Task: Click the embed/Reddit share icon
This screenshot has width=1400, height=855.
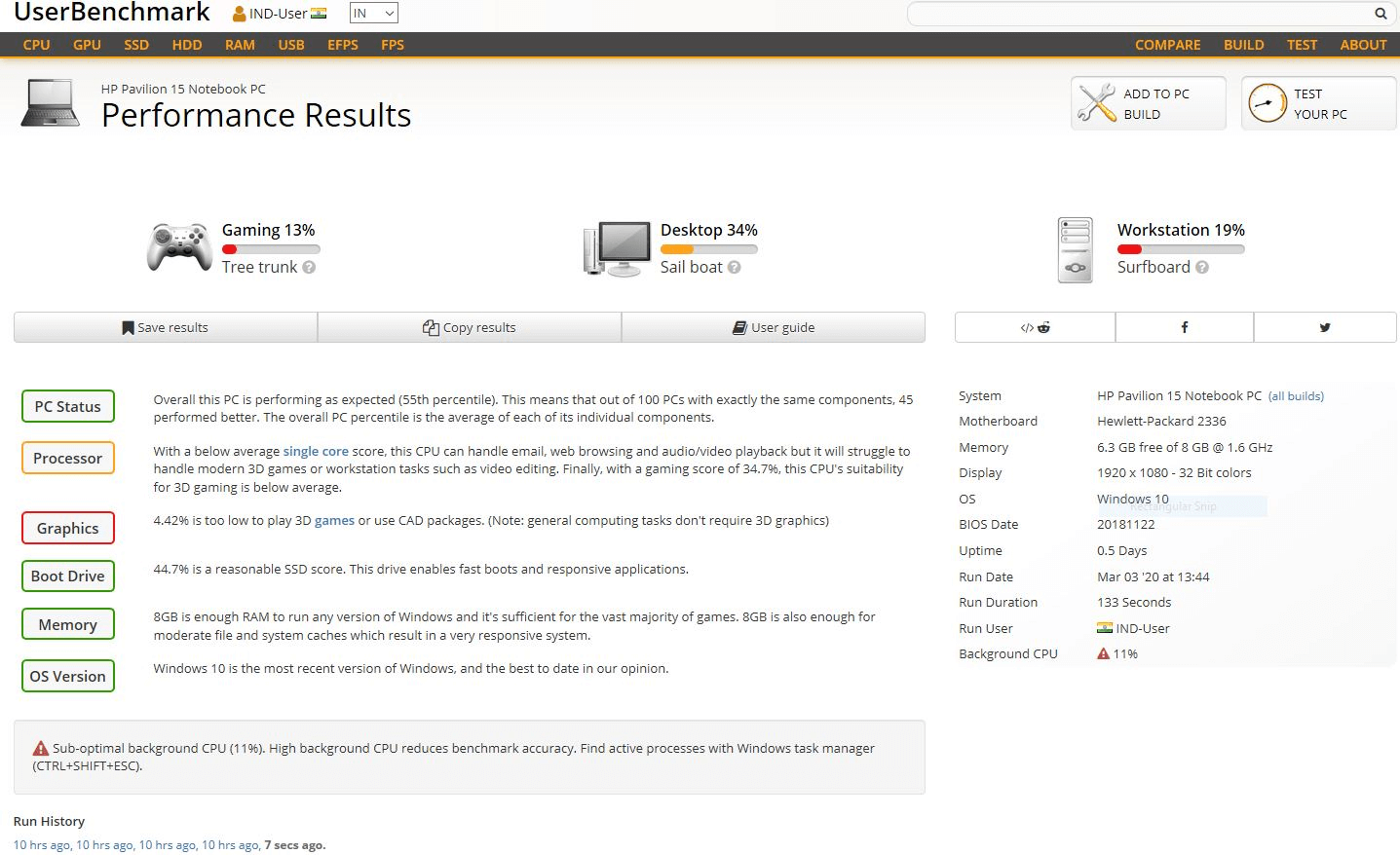Action: tap(1034, 327)
